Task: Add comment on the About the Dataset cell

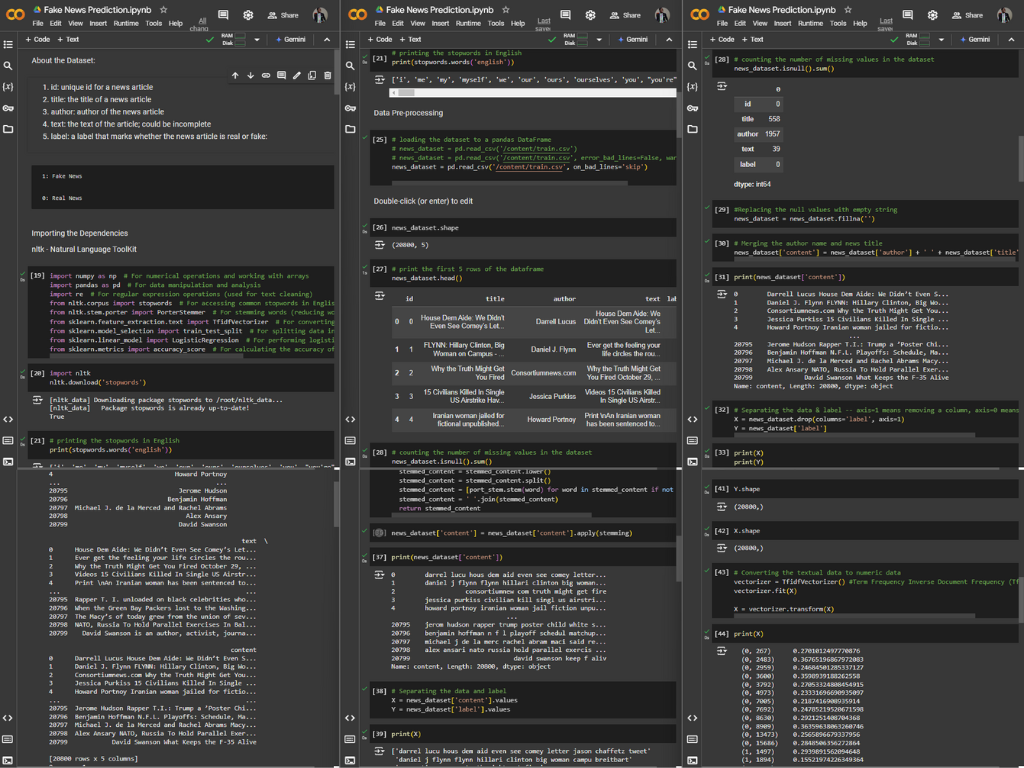Action: point(281,76)
